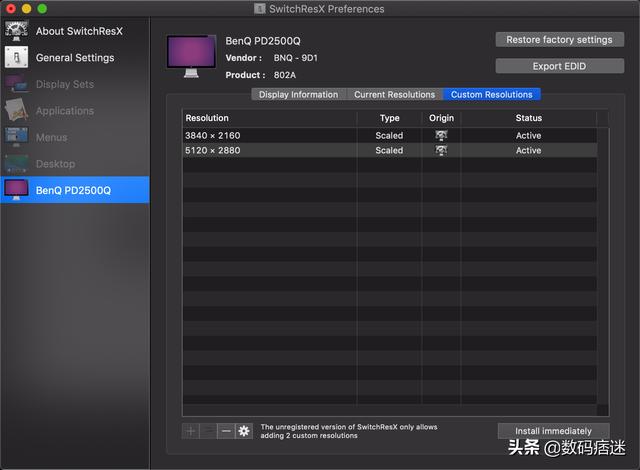Sort by the Origin column header
The image size is (640, 470).
click(441, 118)
